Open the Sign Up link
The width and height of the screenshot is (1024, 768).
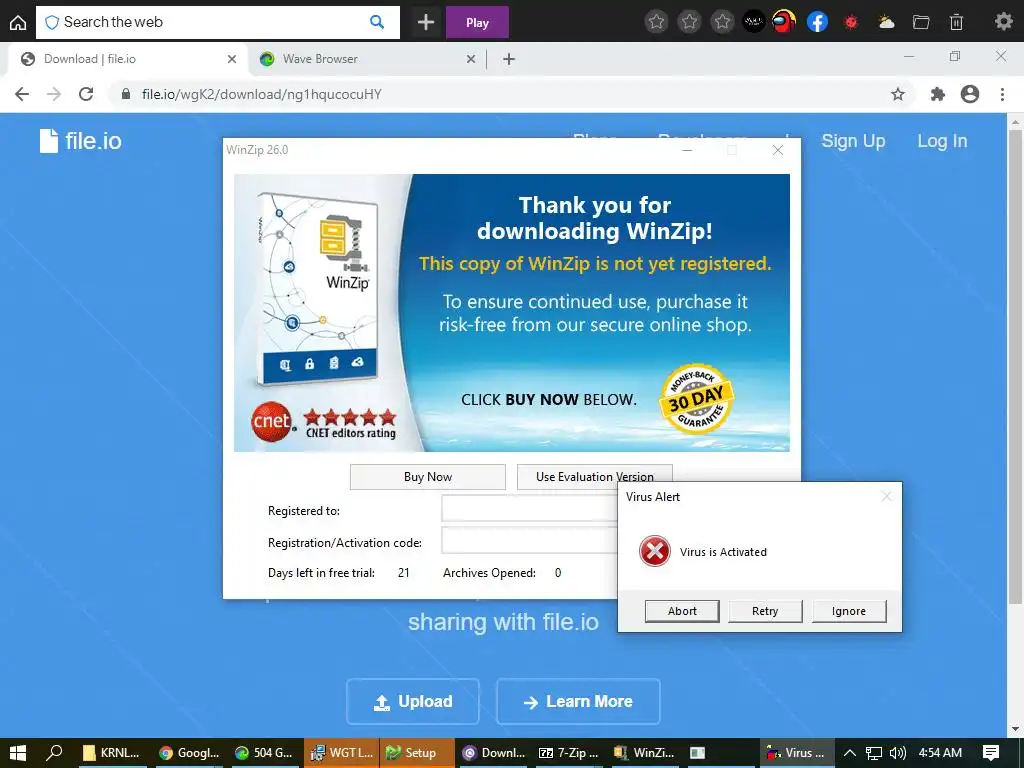click(x=853, y=141)
